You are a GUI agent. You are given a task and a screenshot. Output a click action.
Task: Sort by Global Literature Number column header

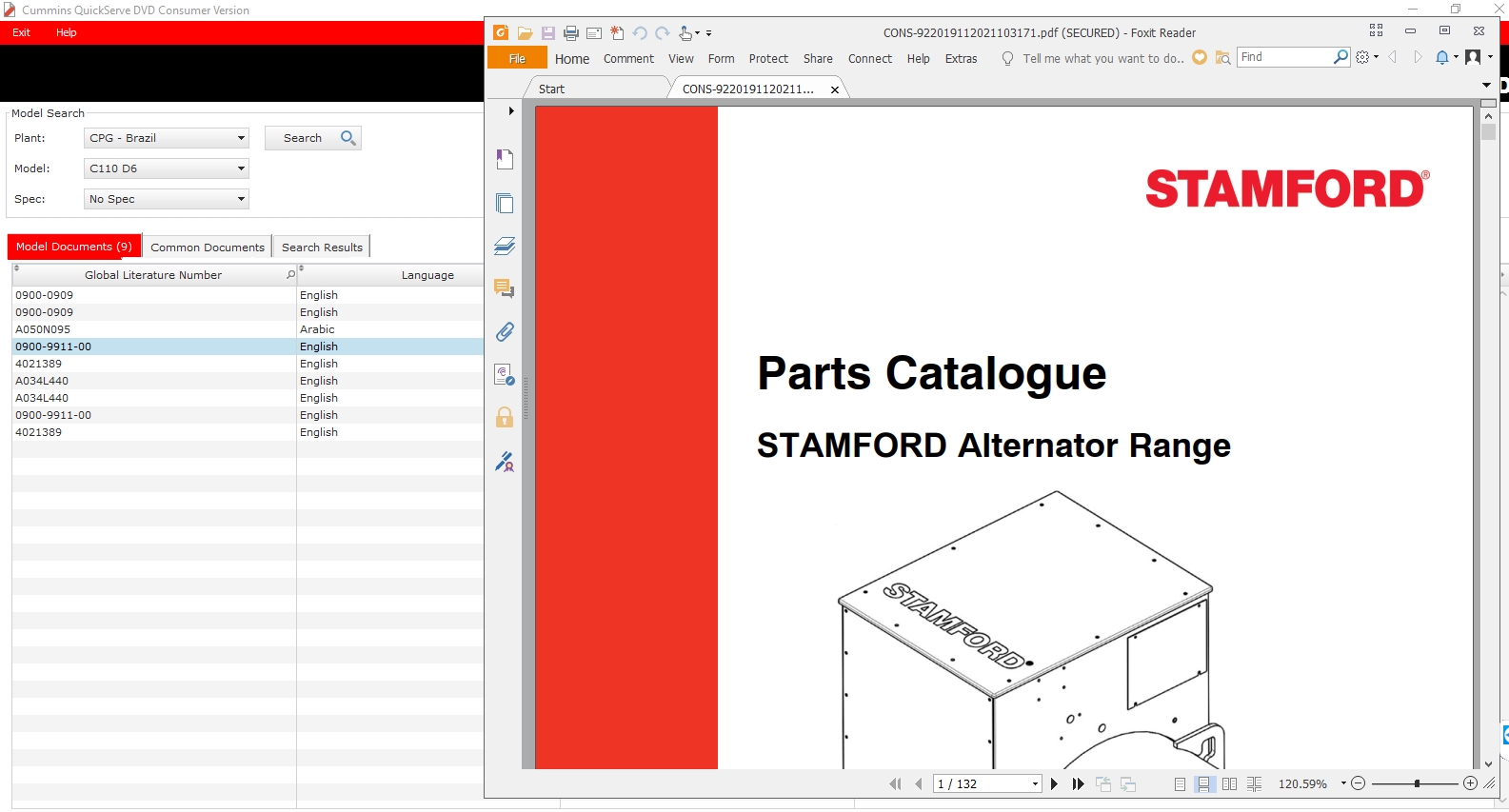coord(153,275)
